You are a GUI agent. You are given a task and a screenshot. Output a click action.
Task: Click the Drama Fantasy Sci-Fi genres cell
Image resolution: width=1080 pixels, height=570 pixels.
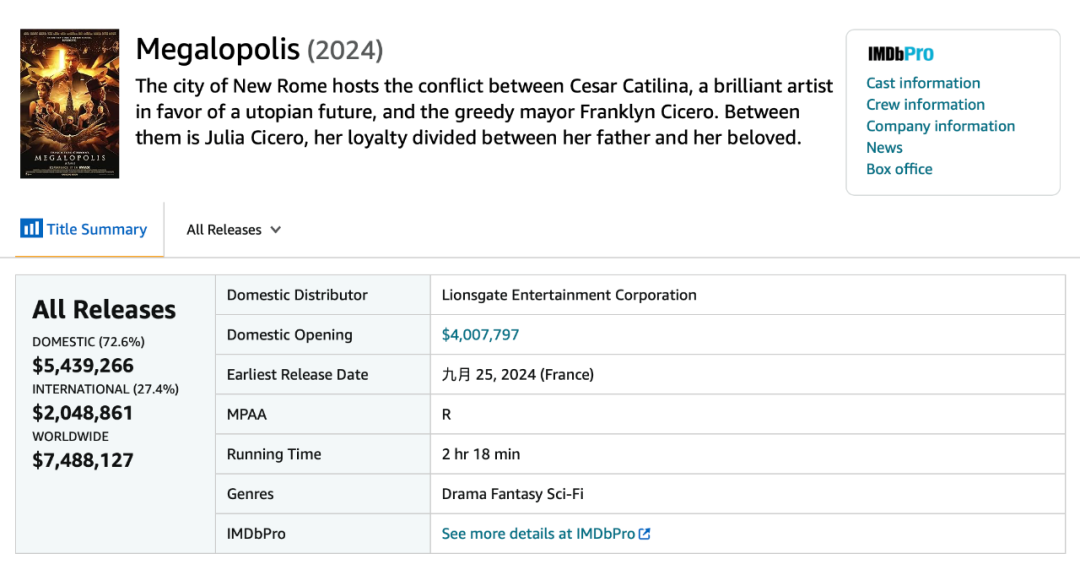(513, 494)
